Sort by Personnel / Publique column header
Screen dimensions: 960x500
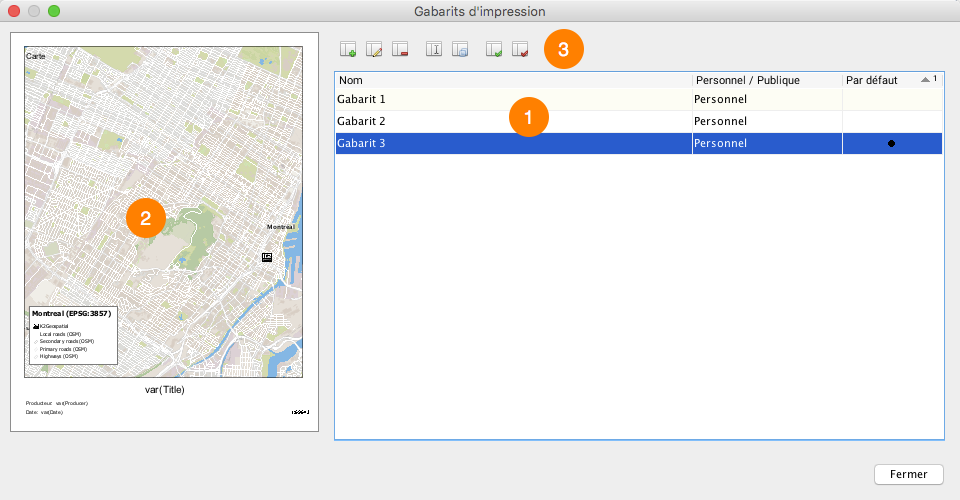tap(766, 80)
